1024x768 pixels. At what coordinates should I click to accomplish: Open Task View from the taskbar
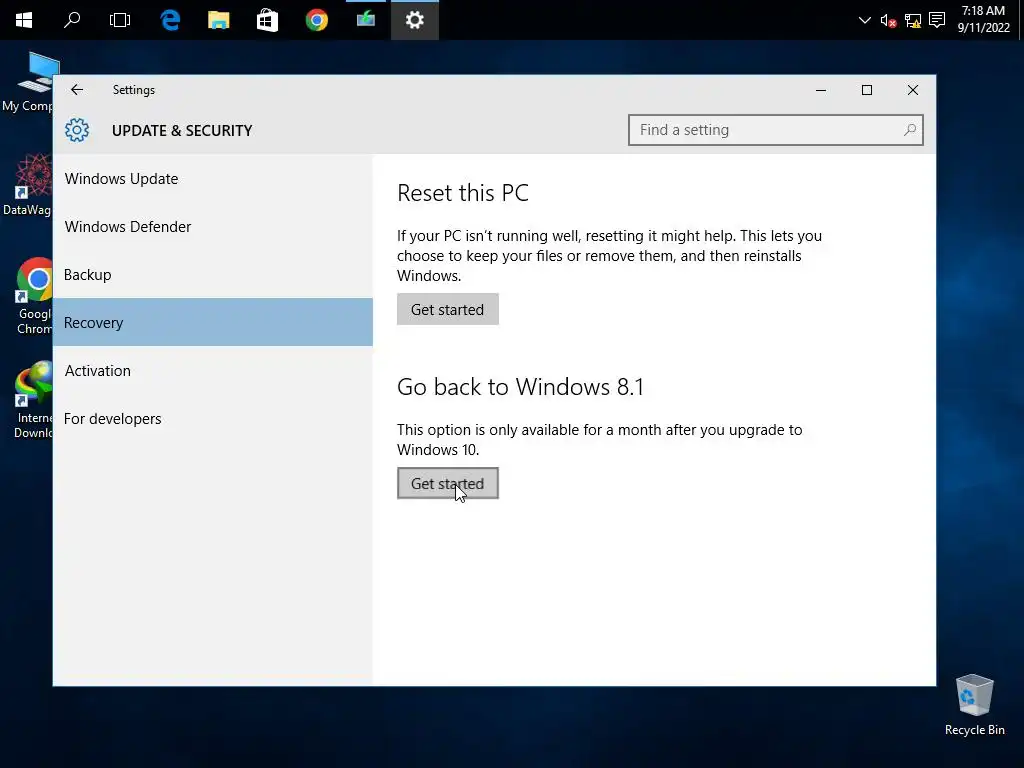(120, 20)
